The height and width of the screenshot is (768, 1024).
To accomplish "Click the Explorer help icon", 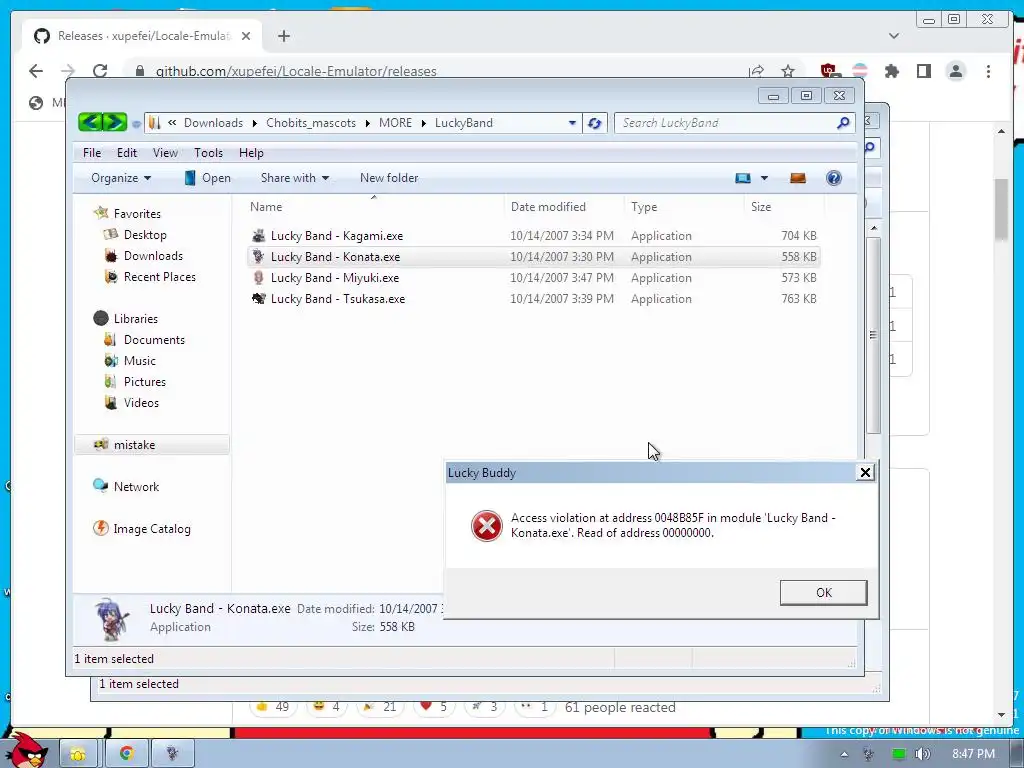I will click(833, 178).
